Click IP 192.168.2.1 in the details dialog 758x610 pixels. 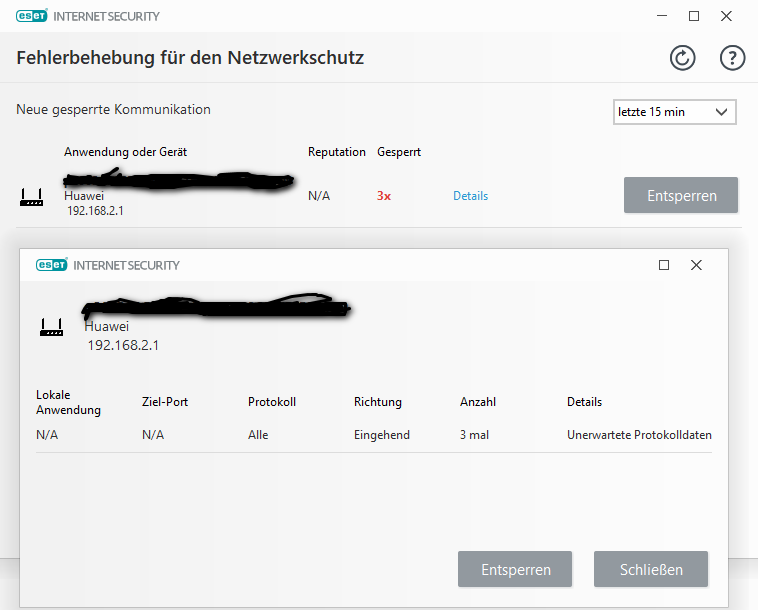(x=123, y=345)
